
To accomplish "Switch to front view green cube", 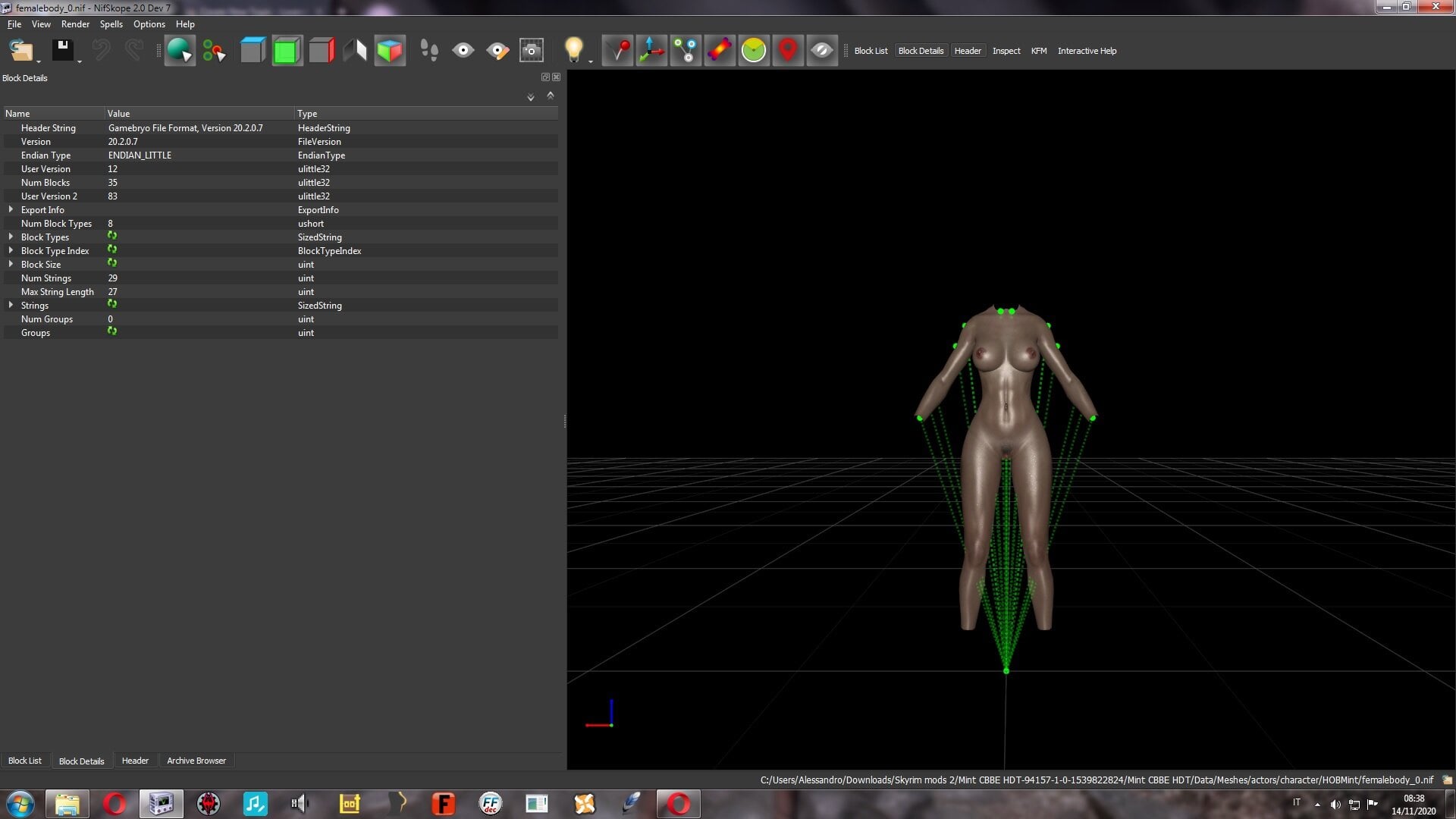I will [287, 51].
